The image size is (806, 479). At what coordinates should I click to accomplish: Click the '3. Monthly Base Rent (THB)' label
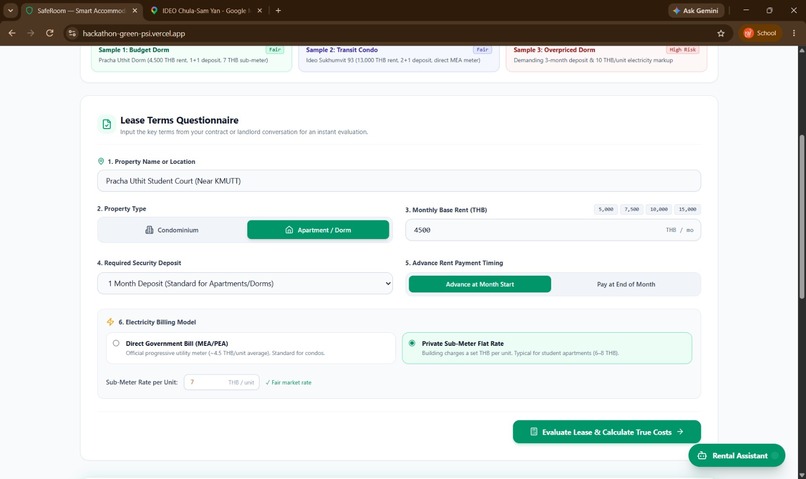pos(446,210)
